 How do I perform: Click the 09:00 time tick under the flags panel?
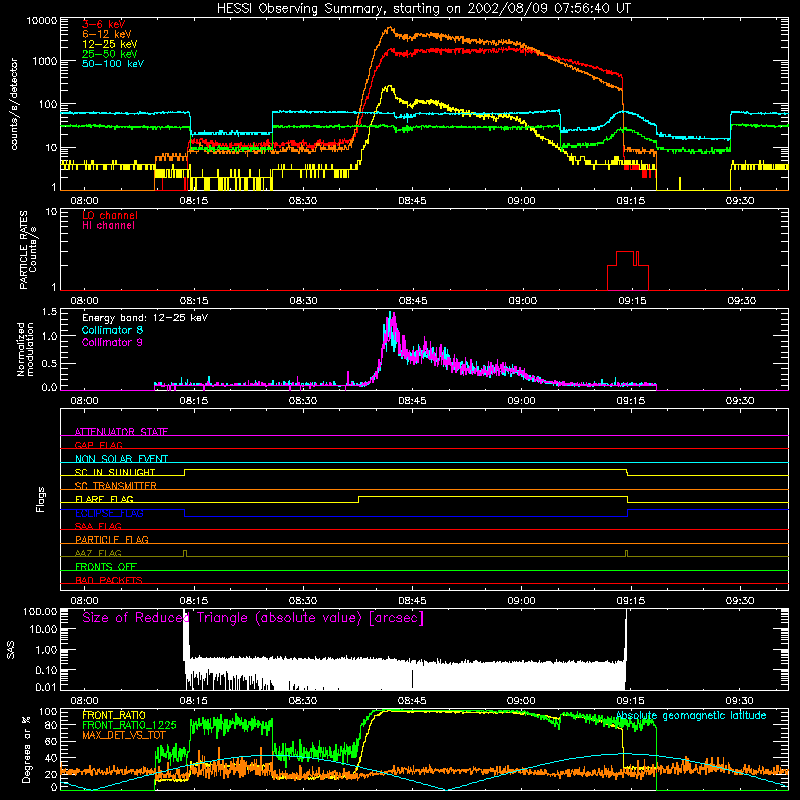[x=522, y=601]
